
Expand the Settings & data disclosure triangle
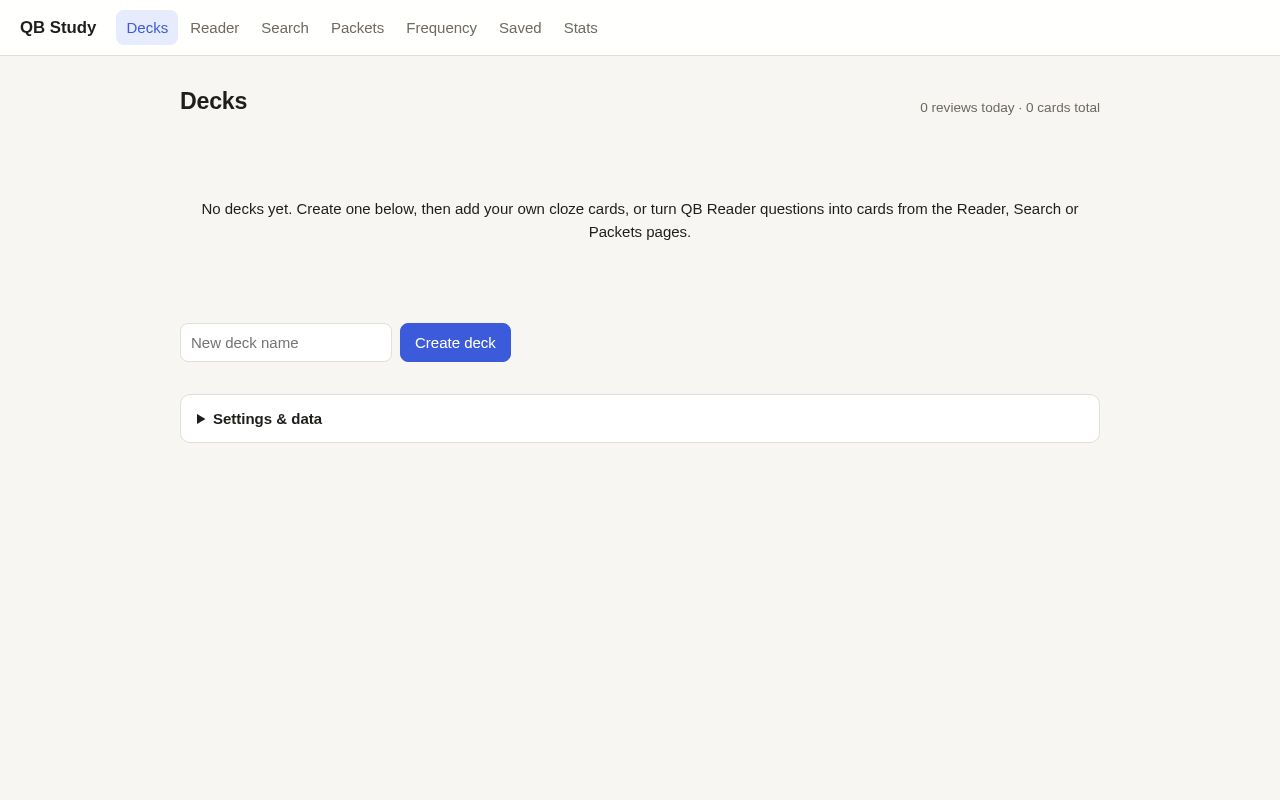point(201,419)
